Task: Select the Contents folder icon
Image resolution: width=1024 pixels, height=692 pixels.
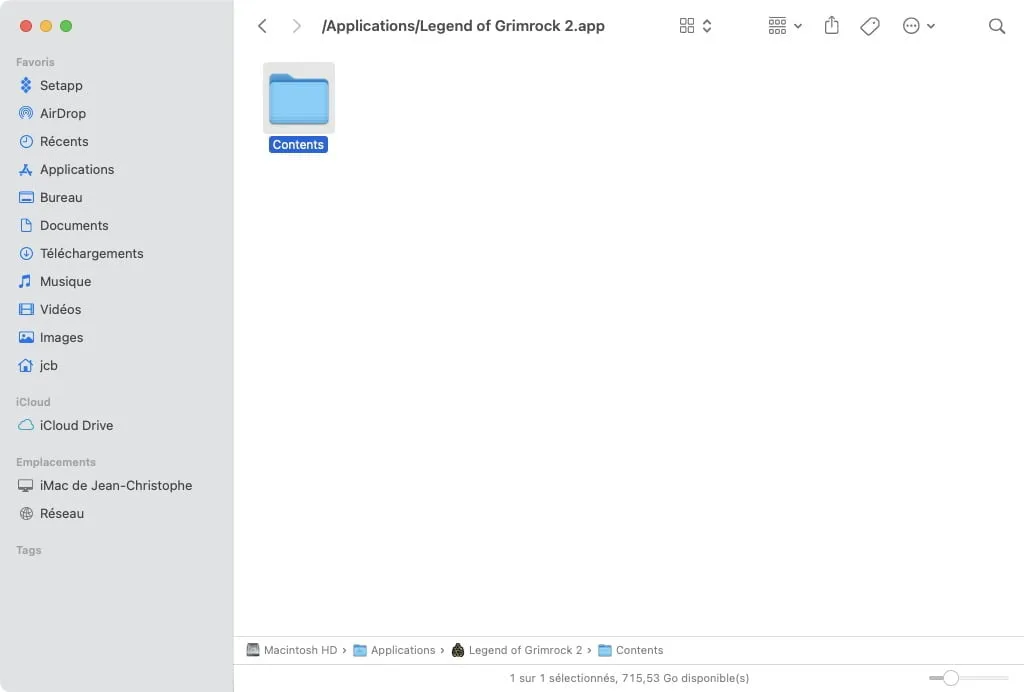Action: click(x=298, y=99)
